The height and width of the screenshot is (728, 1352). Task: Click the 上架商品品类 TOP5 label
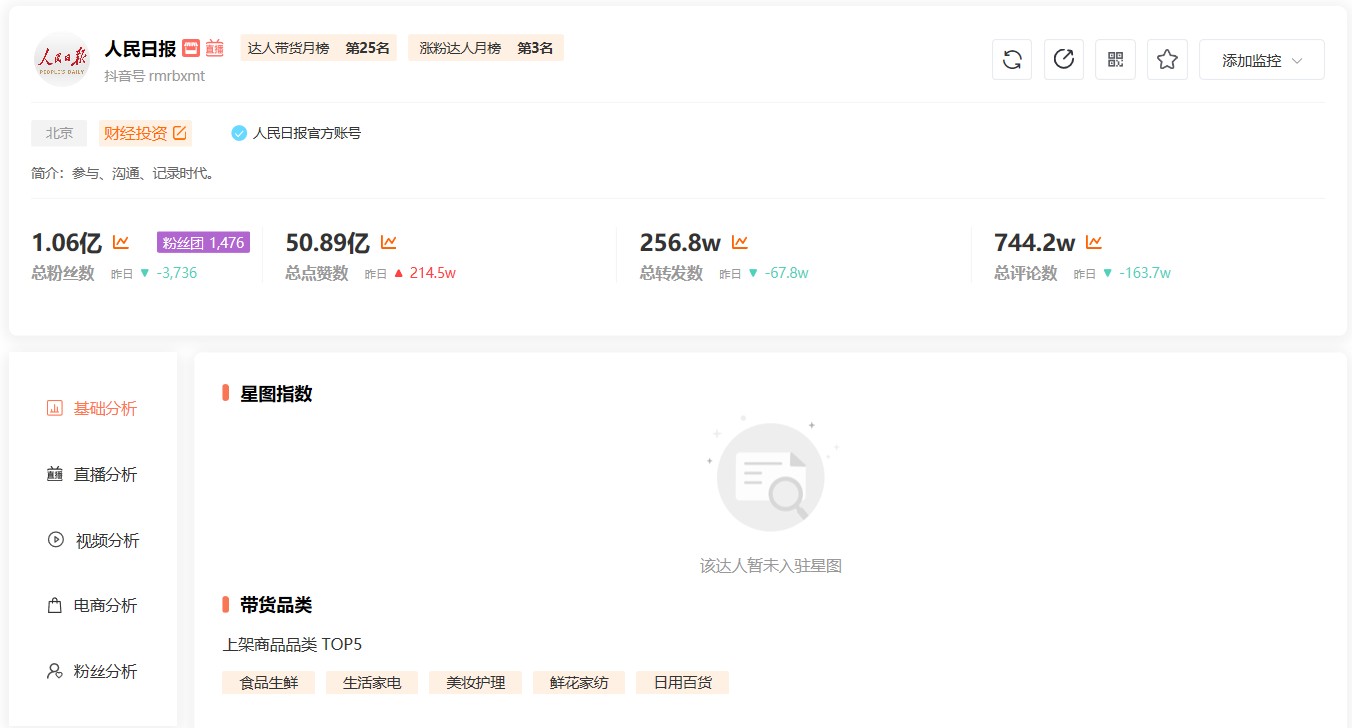pyautogui.click(x=292, y=645)
